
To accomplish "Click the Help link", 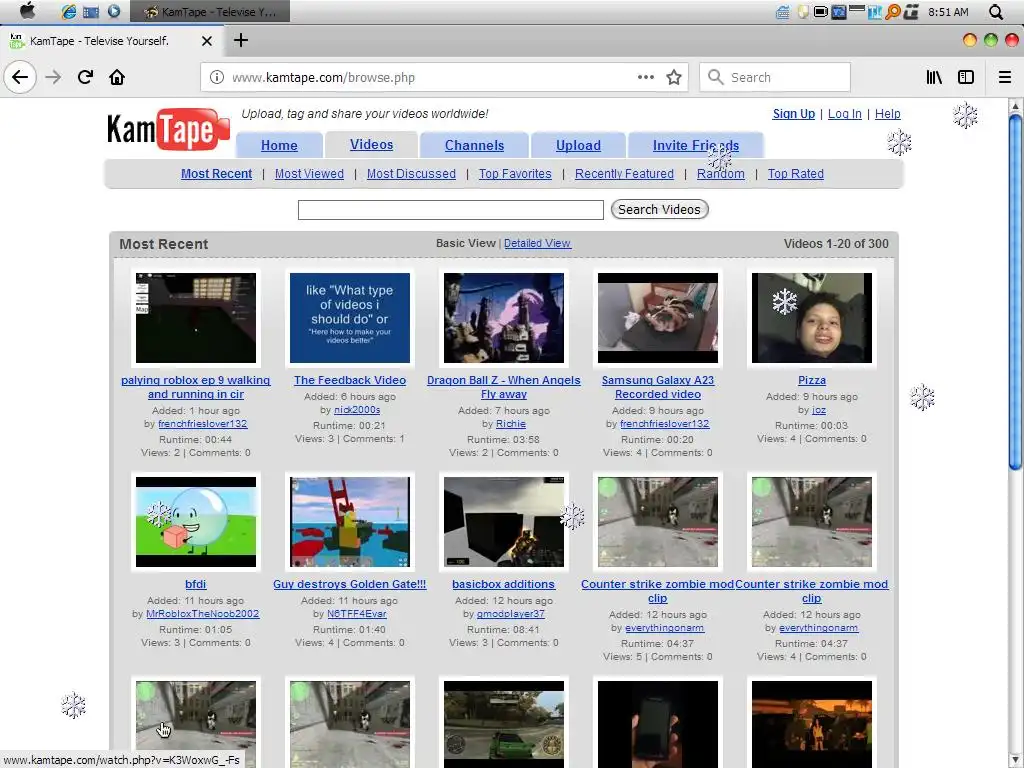I will pyautogui.click(x=888, y=114).
